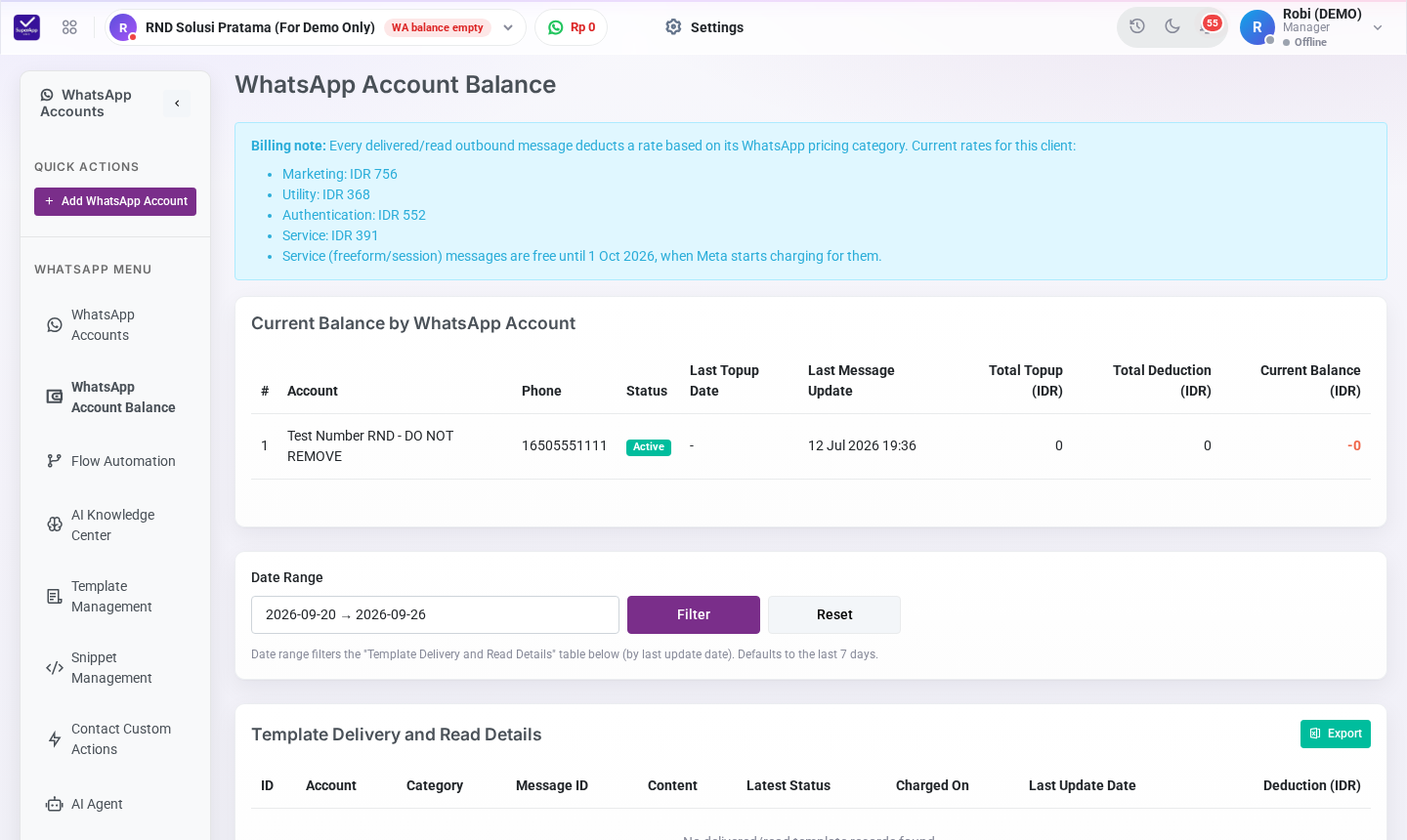Click the Authentication: IDR 552 rate line
This screenshot has width=1407, height=840.
(354, 215)
